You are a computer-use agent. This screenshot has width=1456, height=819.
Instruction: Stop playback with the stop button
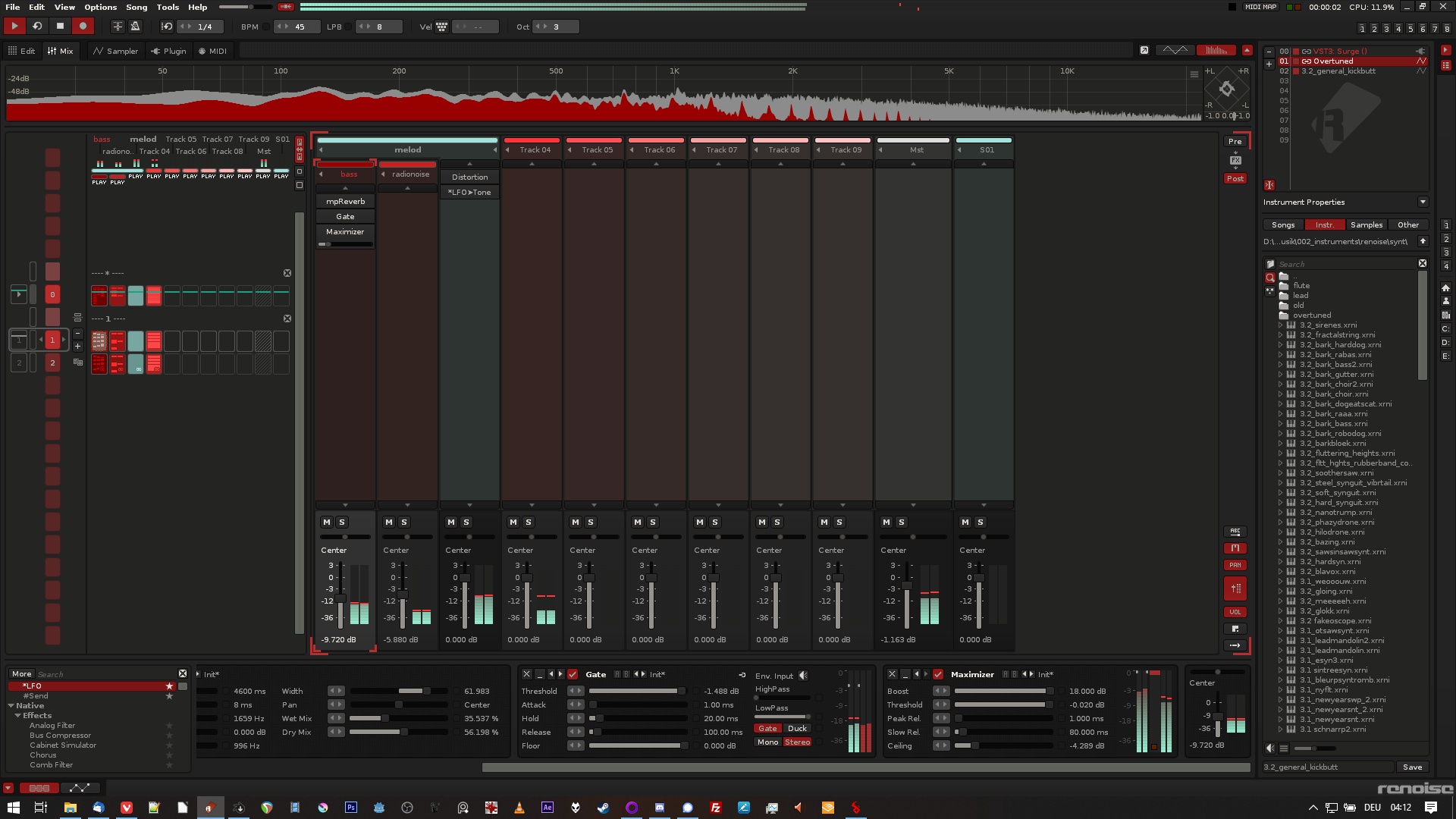pyautogui.click(x=60, y=27)
